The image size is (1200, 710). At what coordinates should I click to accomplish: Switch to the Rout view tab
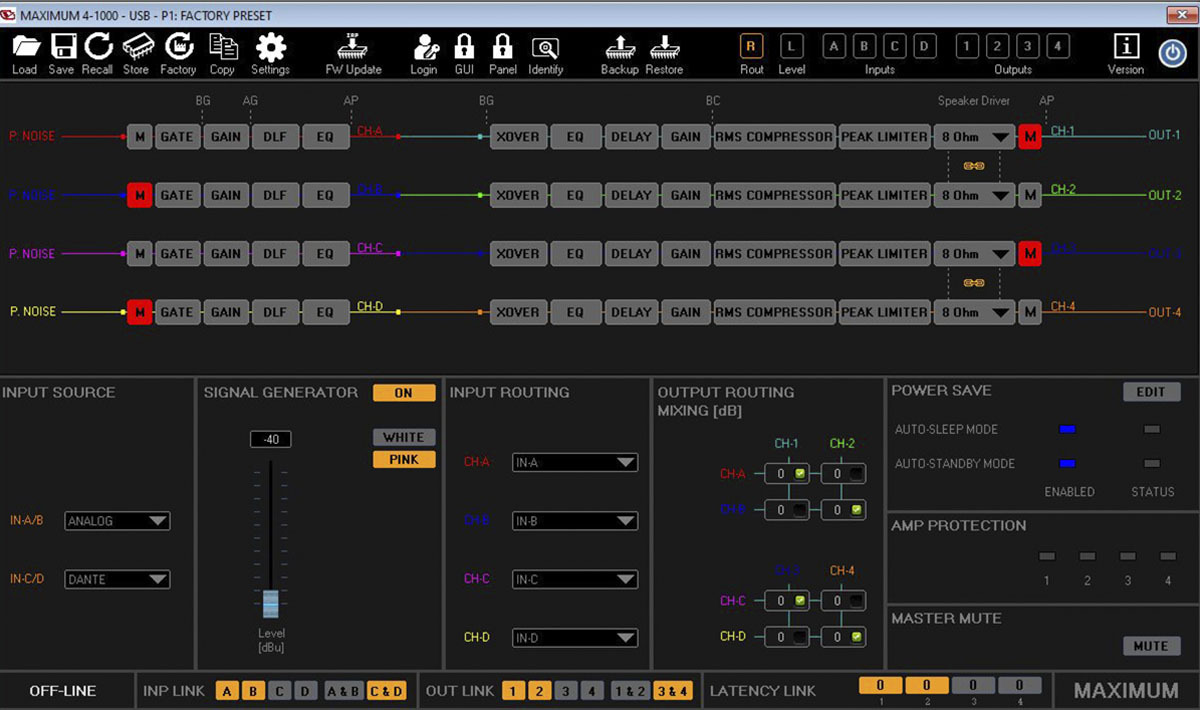pos(752,46)
